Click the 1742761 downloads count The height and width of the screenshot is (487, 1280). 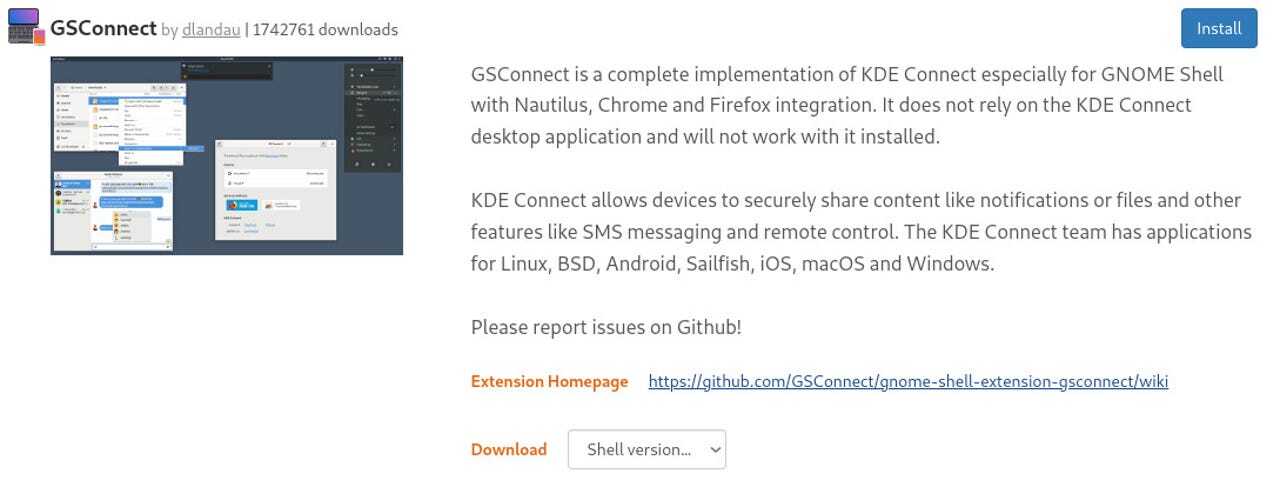(x=325, y=30)
